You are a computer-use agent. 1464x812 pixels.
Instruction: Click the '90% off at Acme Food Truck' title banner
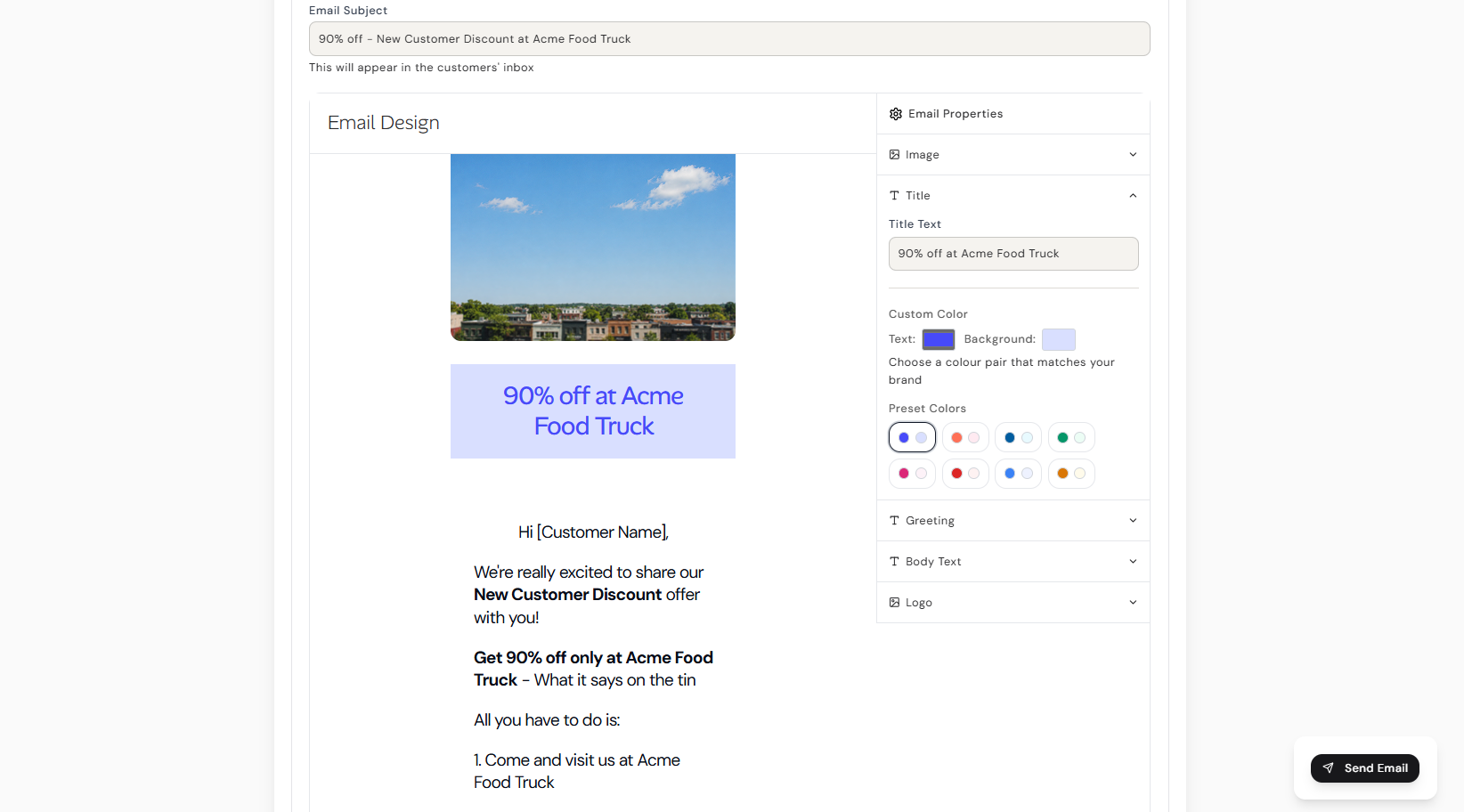tap(593, 411)
